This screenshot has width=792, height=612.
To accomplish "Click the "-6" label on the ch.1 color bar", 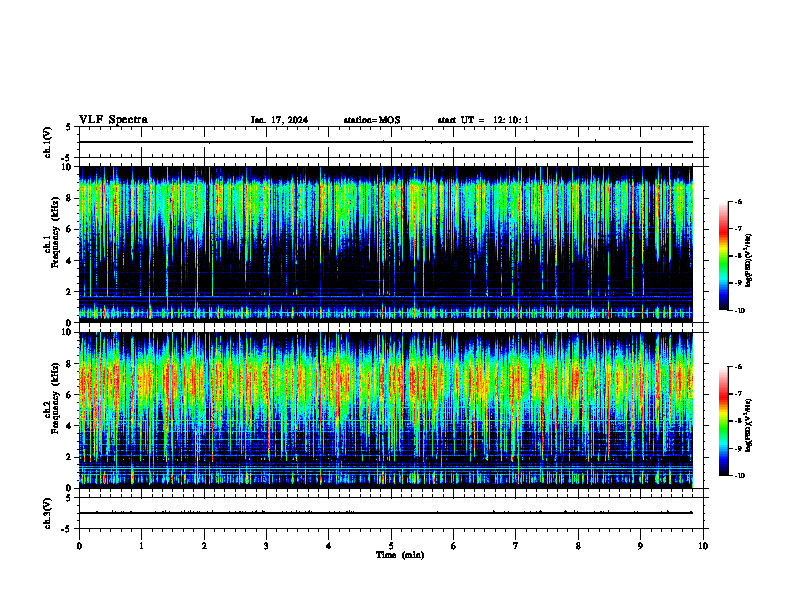I will (x=738, y=201).
